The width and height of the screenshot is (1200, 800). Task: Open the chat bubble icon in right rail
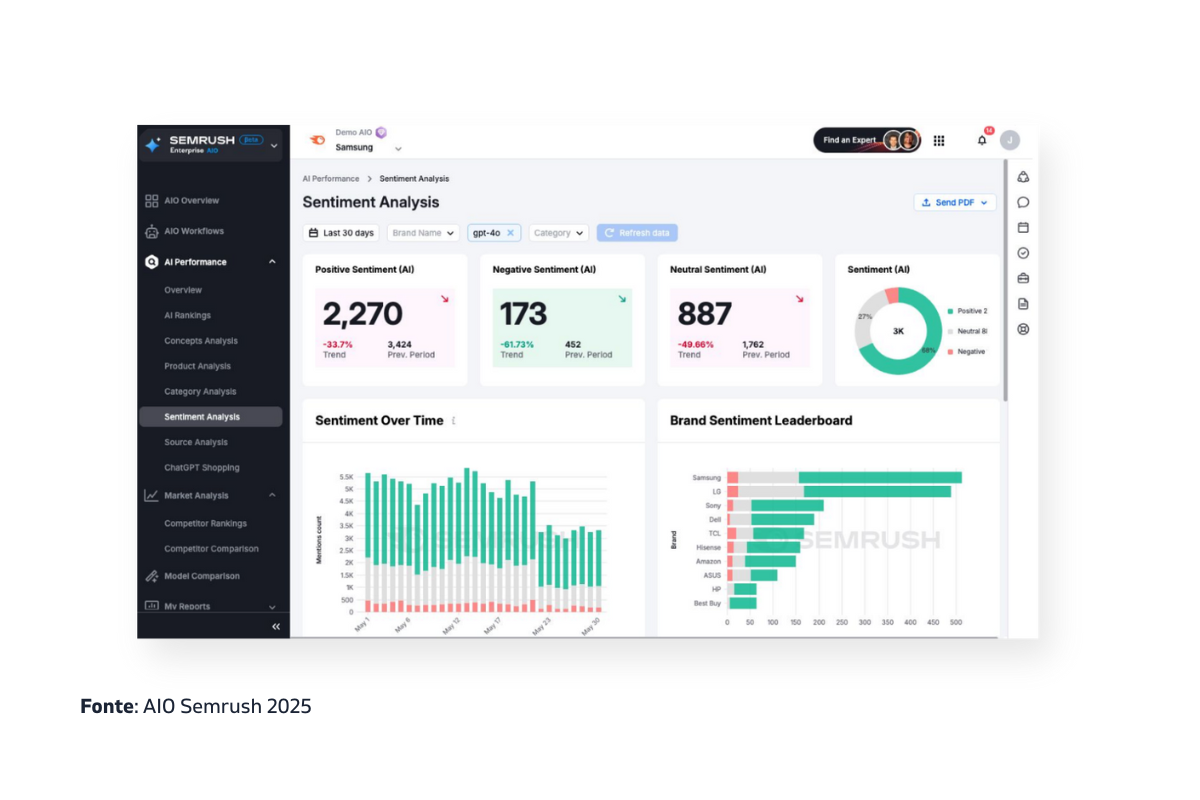(1023, 202)
